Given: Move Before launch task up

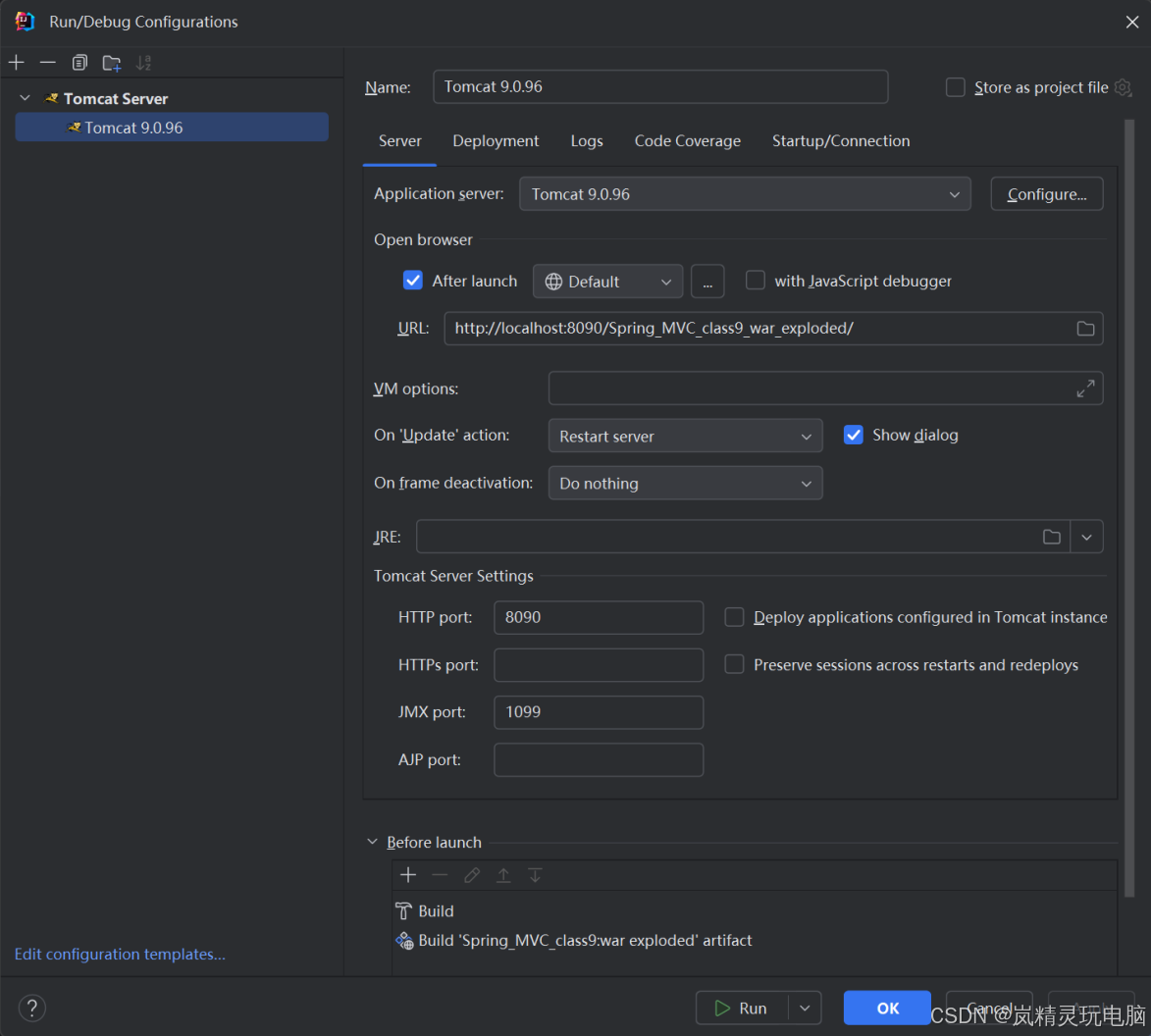Looking at the screenshot, I should pyautogui.click(x=503, y=874).
